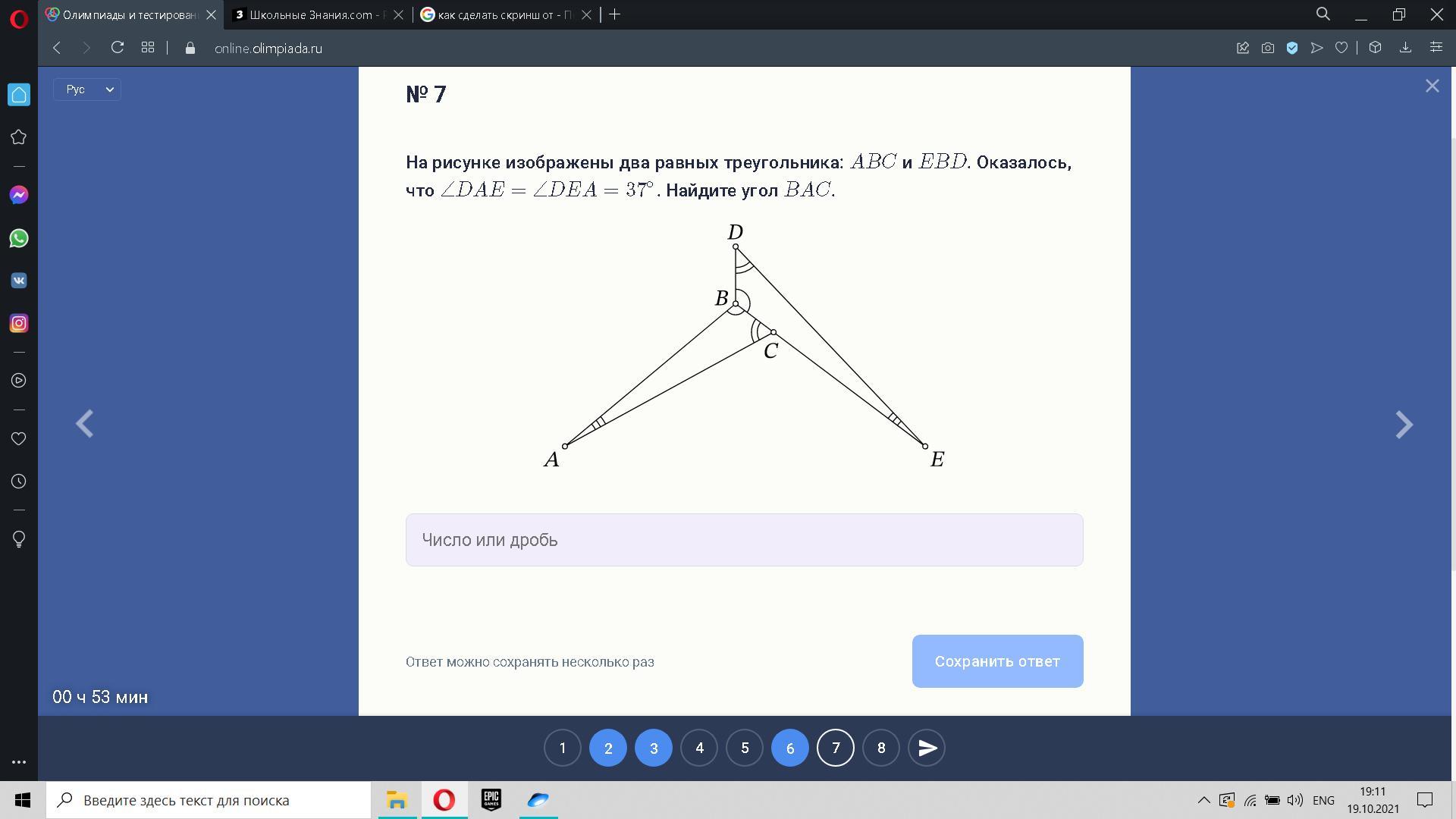
Task: Click the answer input field
Action: (744, 540)
